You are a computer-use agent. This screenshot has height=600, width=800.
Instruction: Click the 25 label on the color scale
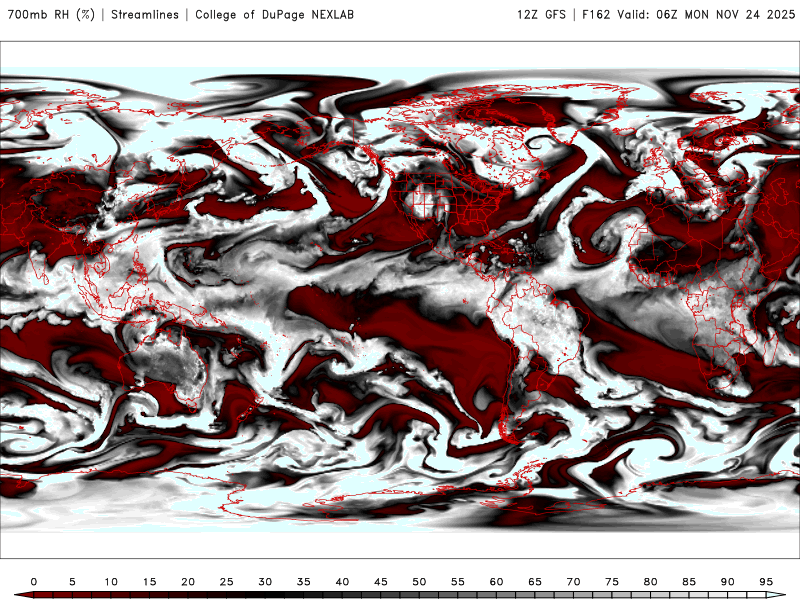(227, 582)
